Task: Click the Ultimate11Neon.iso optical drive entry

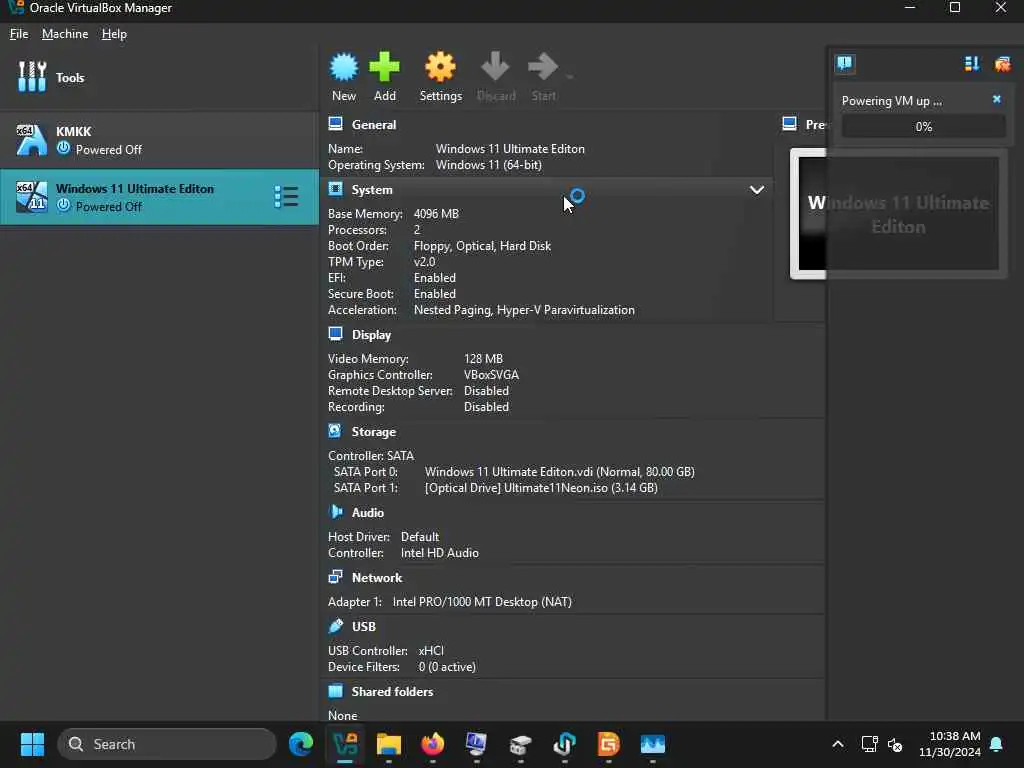Action: [541, 488]
